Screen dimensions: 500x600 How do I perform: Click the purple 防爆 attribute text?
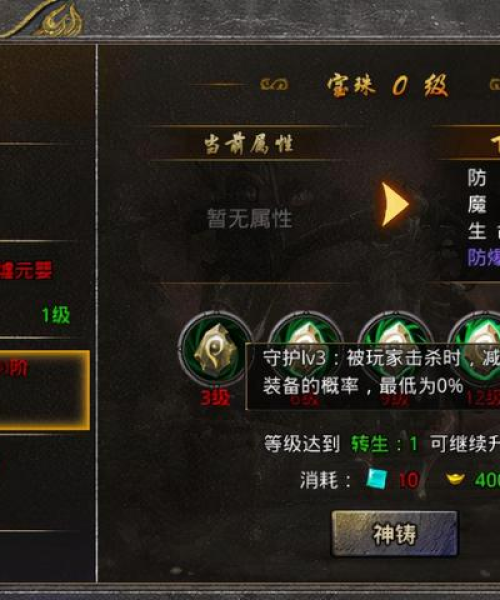tap(484, 258)
